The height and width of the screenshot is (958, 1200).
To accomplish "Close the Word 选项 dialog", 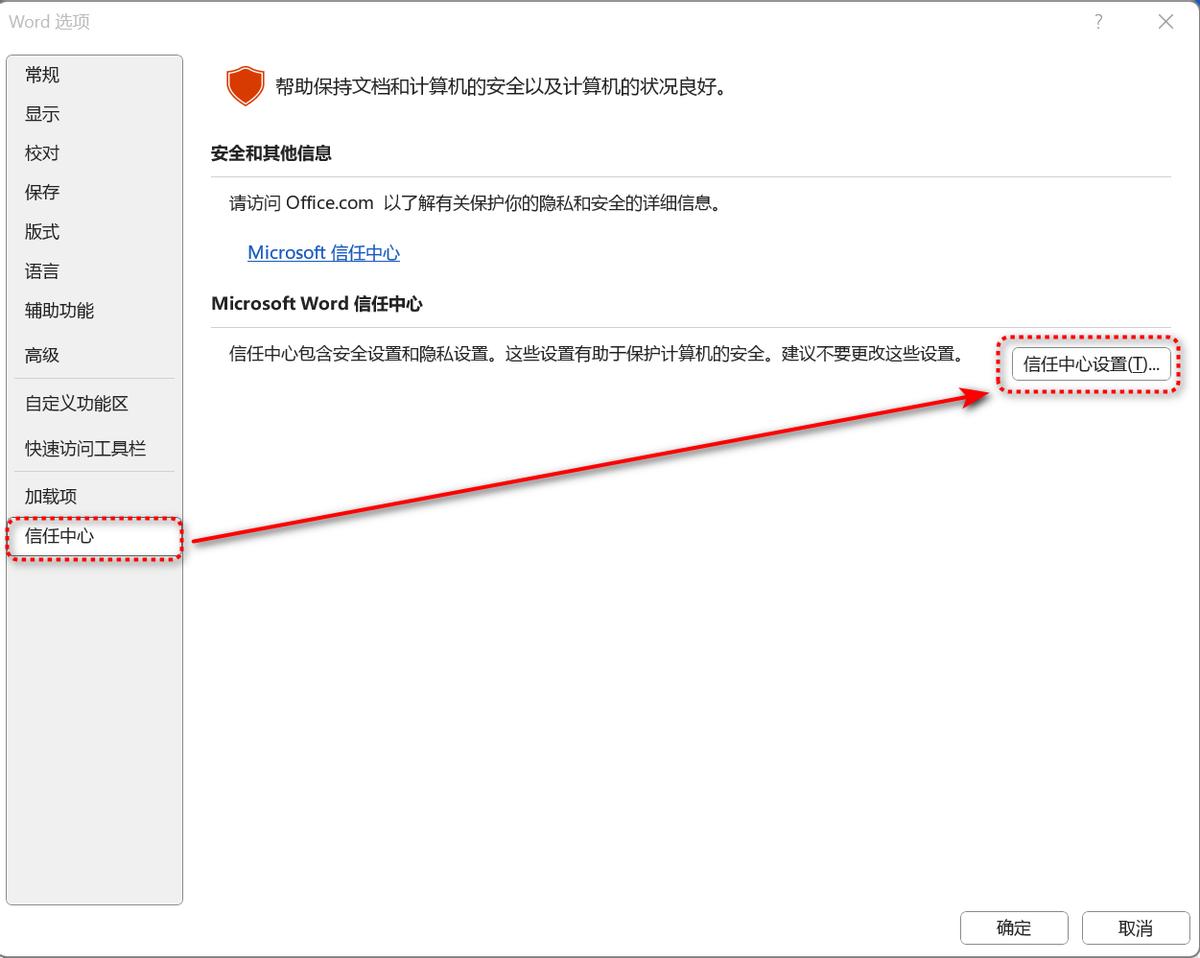I will tap(1165, 22).
